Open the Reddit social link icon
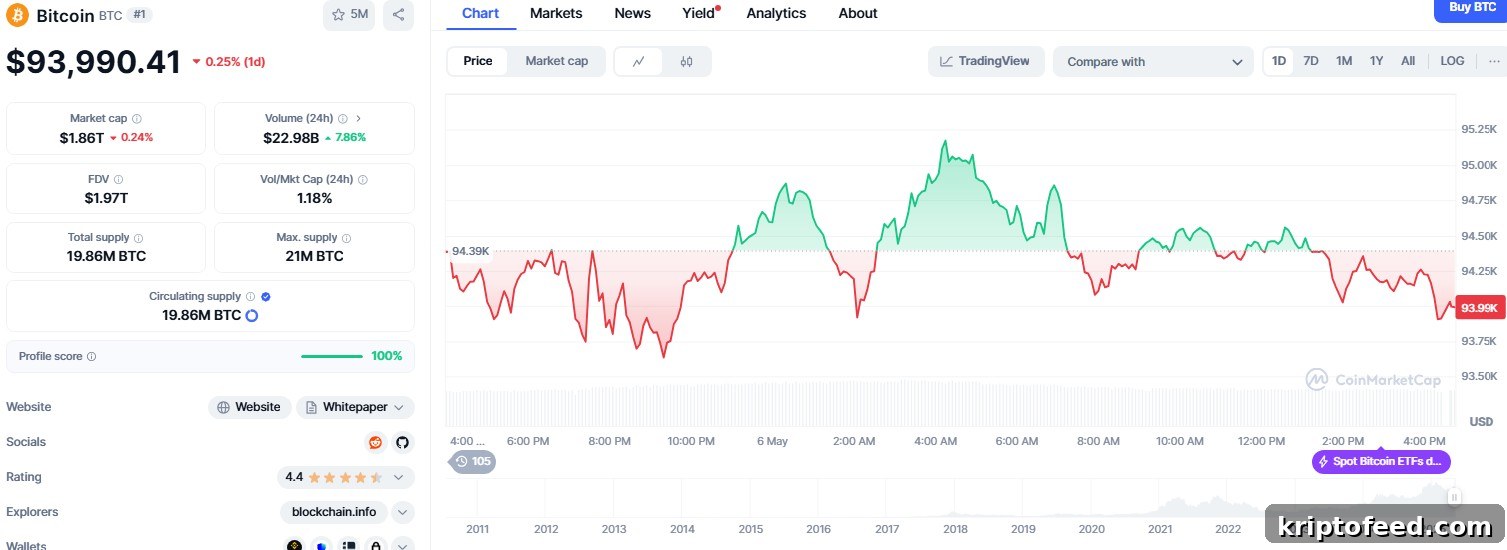 point(375,442)
